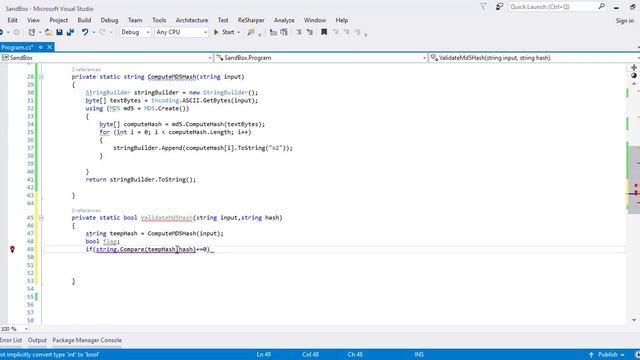Click the 'INS' status bar indicator
Screen dimensions: 640x360
click(419, 355)
